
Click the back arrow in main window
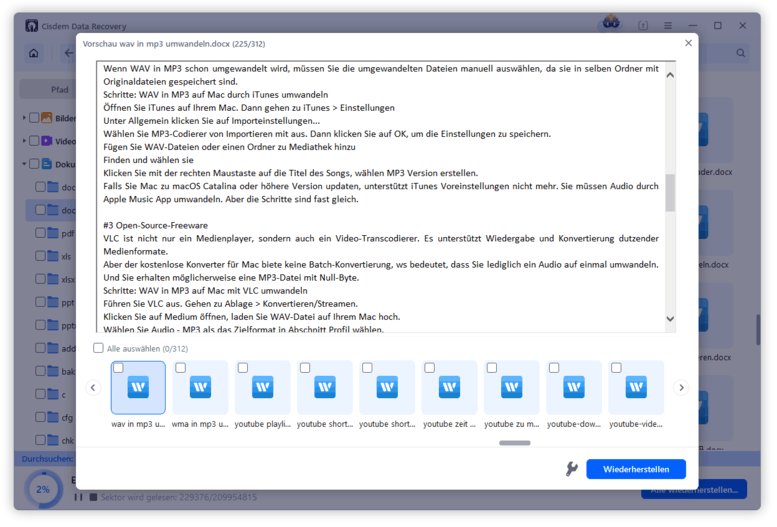click(69, 53)
